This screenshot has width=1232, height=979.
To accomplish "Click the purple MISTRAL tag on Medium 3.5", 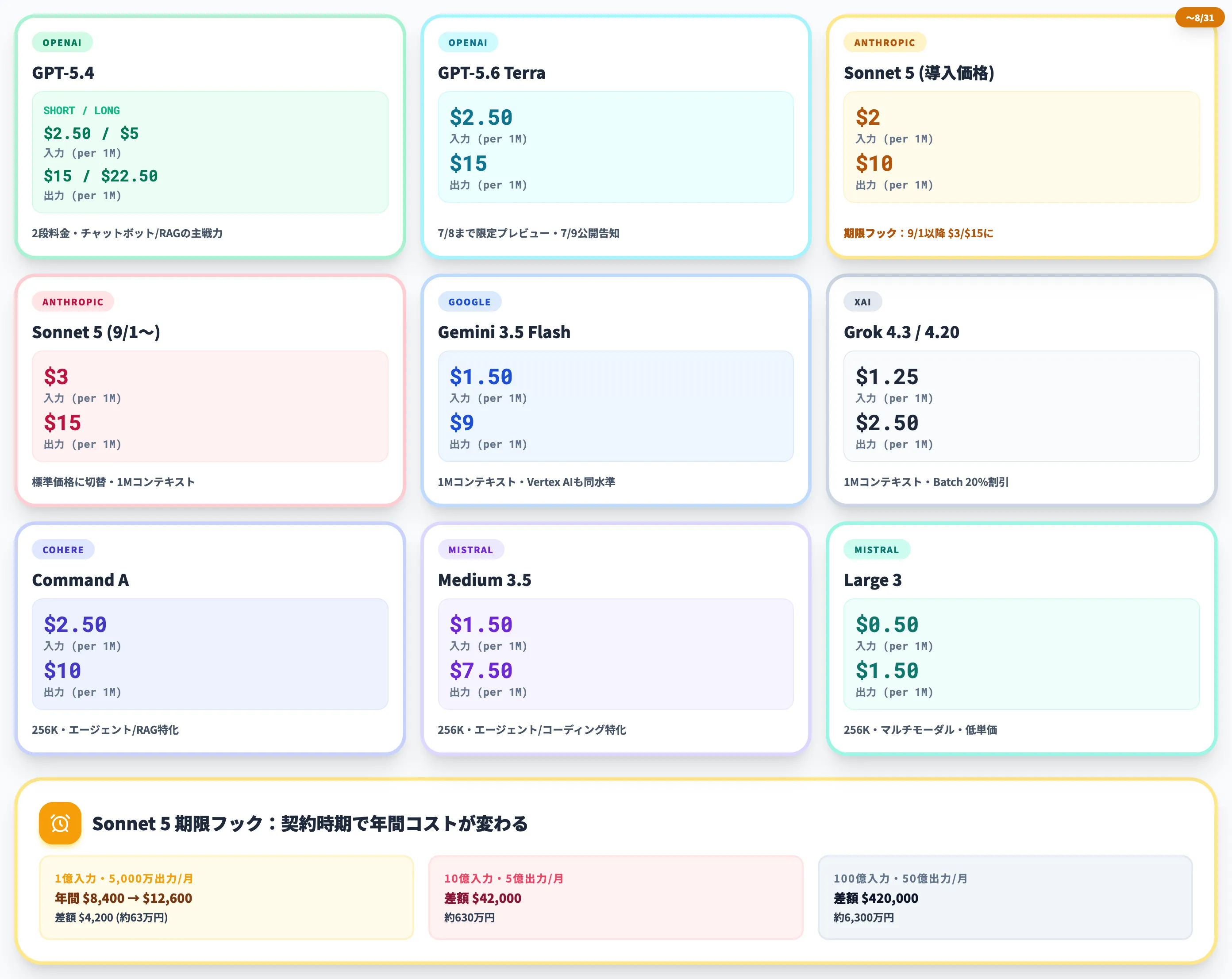I will [x=470, y=550].
